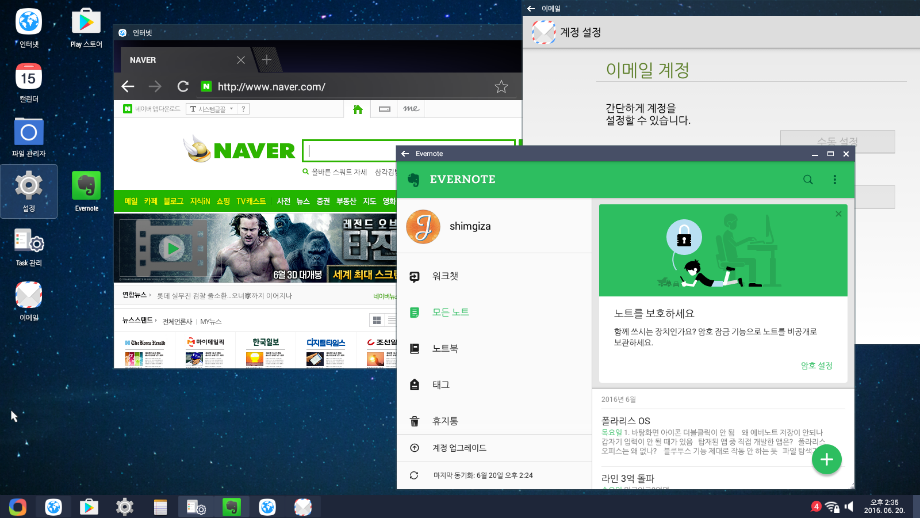The height and width of the screenshot is (518, 920).
Task: Open the Calendar desktop icon showing 15
Action: click(29, 82)
